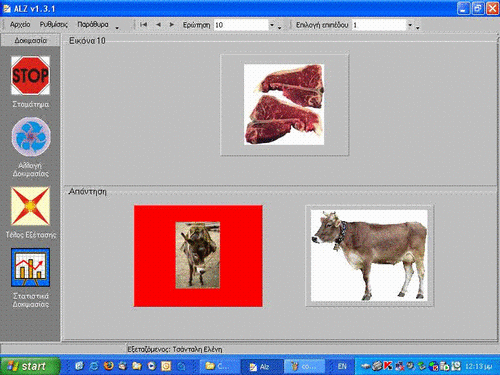Screen dimensions: 500x375
Task: Expand the Ερώτηση dropdown arrow
Action: 272,25
